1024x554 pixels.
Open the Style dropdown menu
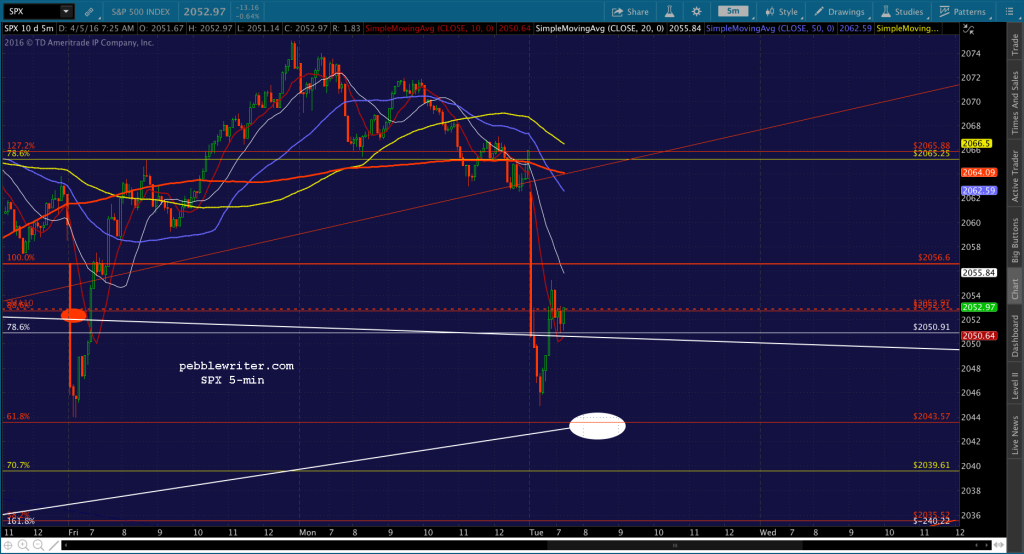782,12
